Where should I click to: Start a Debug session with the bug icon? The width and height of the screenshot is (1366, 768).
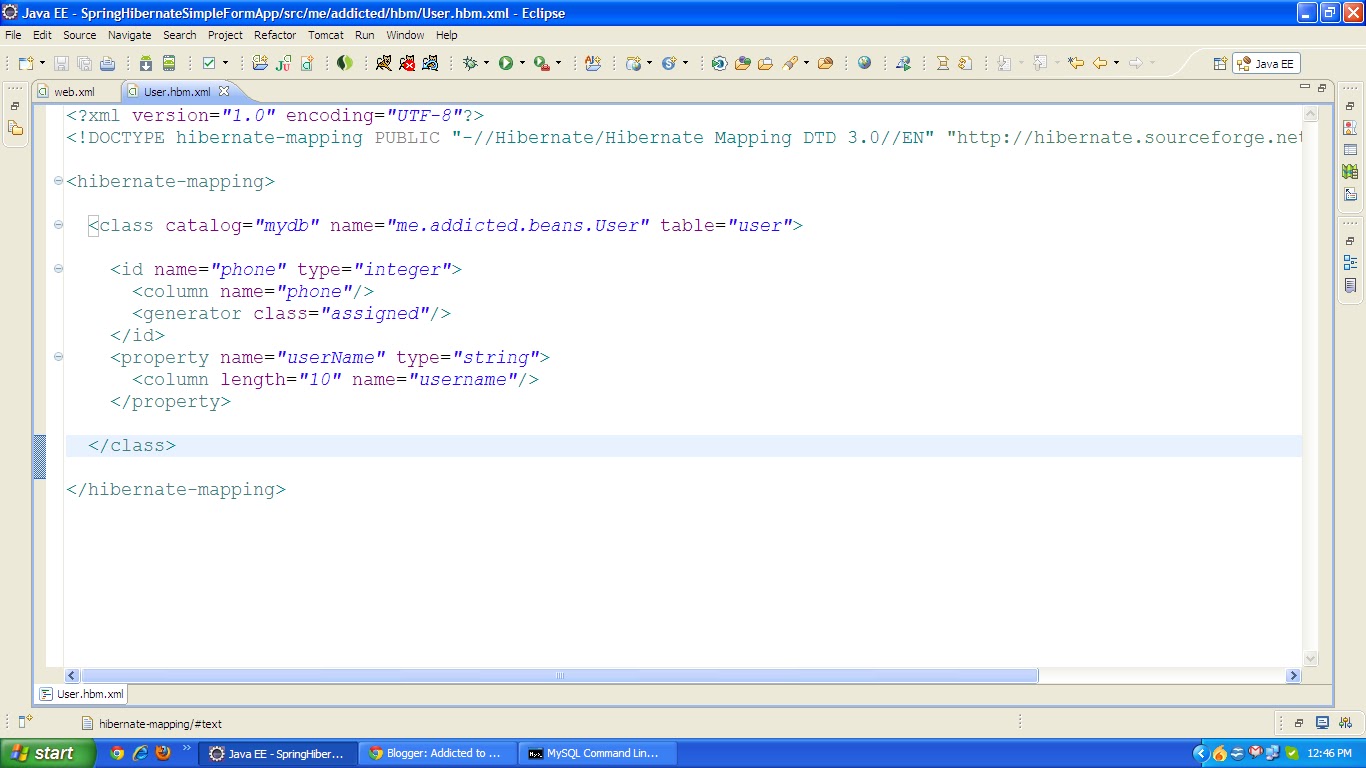pos(472,62)
